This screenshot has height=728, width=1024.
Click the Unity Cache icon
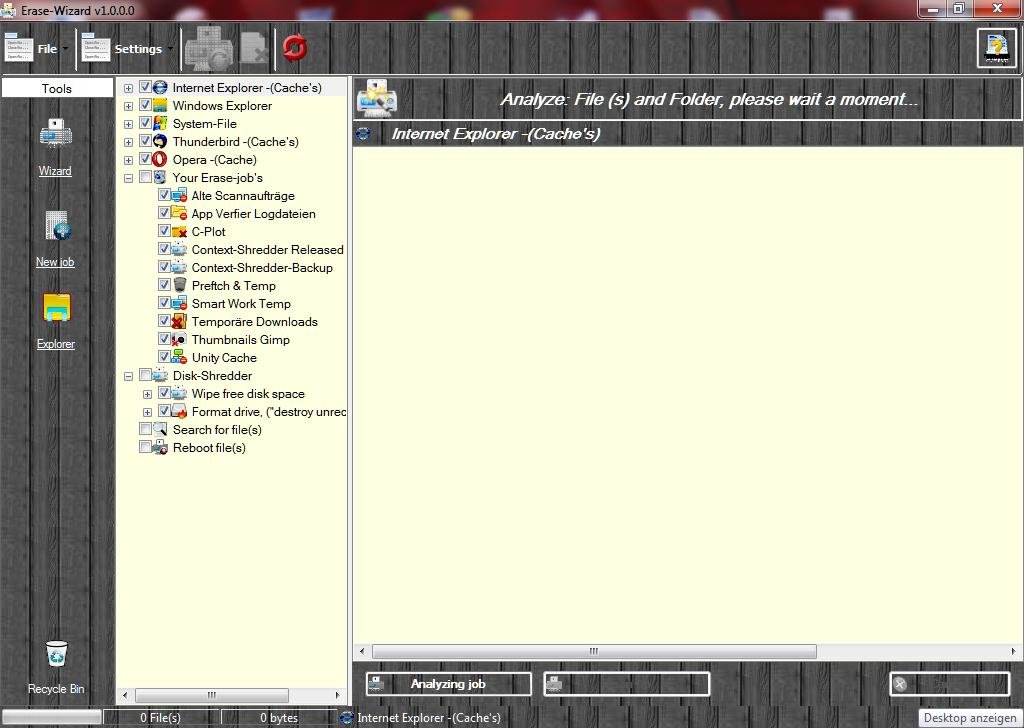coord(180,357)
